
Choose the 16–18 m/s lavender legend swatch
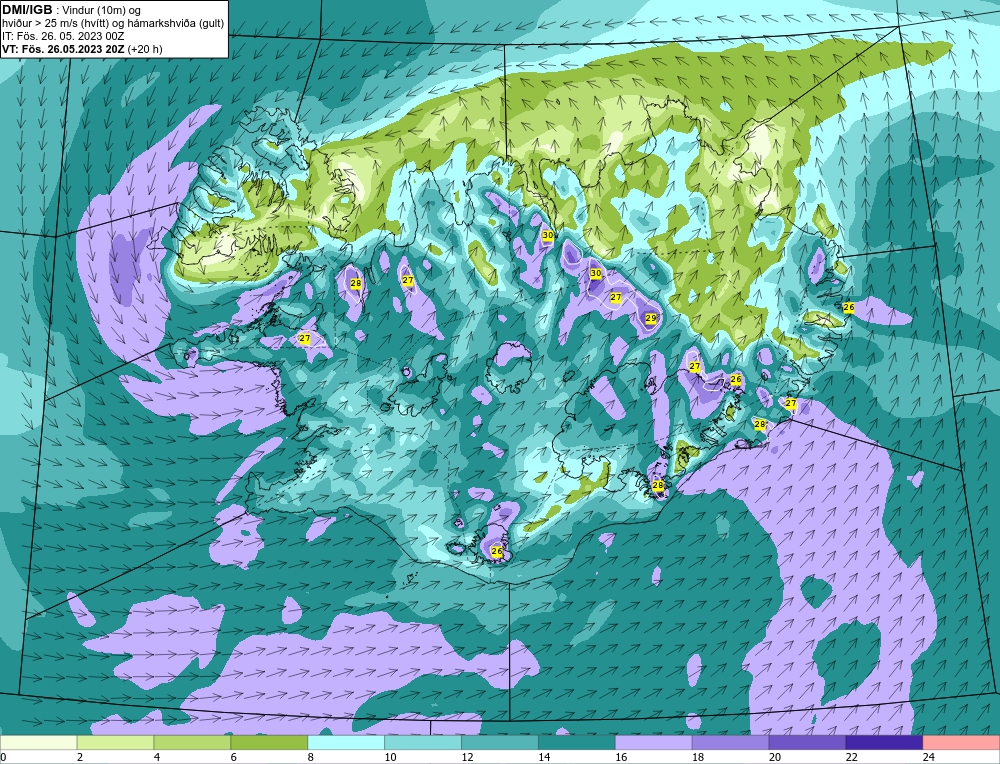click(654, 743)
